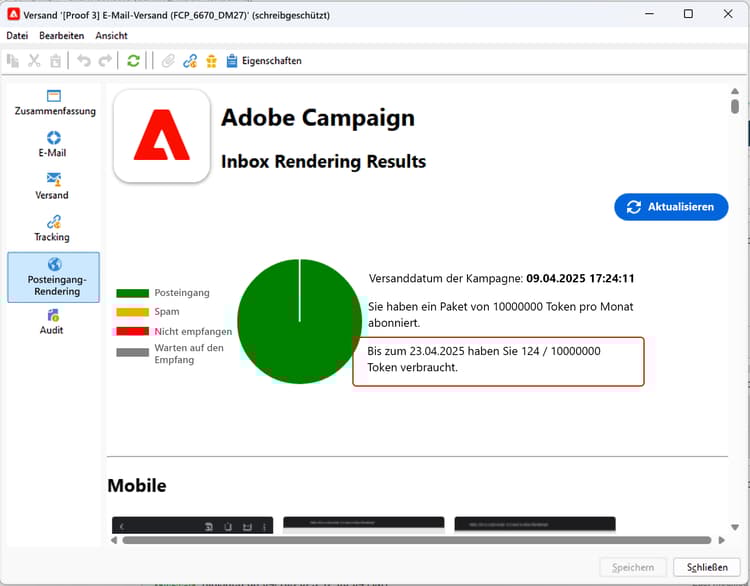Click the vertical scrollbar up arrow
The width and height of the screenshot is (750, 586).
tap(735, 91)
